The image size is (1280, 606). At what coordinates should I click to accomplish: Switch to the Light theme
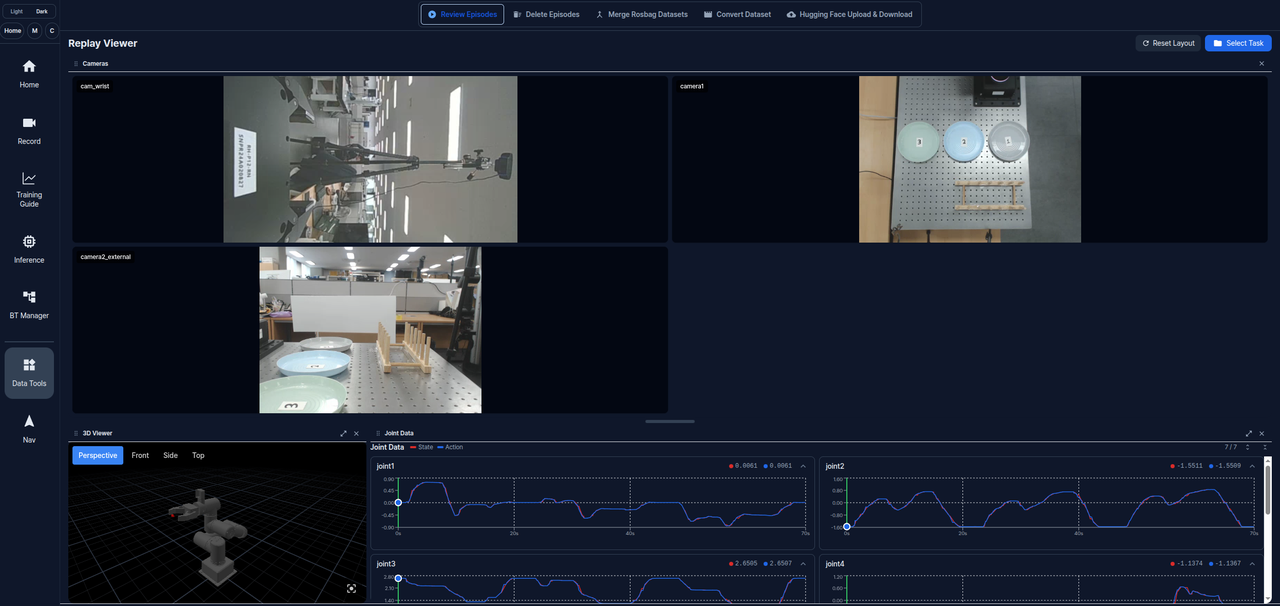coord(17,11)
